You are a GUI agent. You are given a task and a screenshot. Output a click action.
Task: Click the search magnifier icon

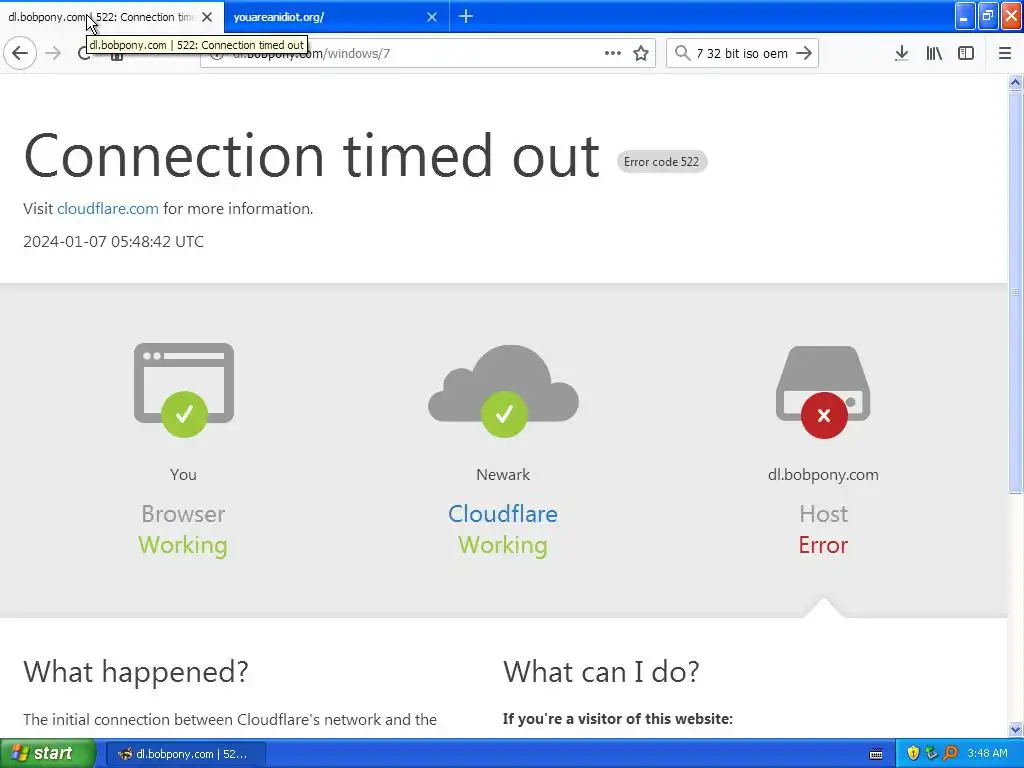point(682,53)
